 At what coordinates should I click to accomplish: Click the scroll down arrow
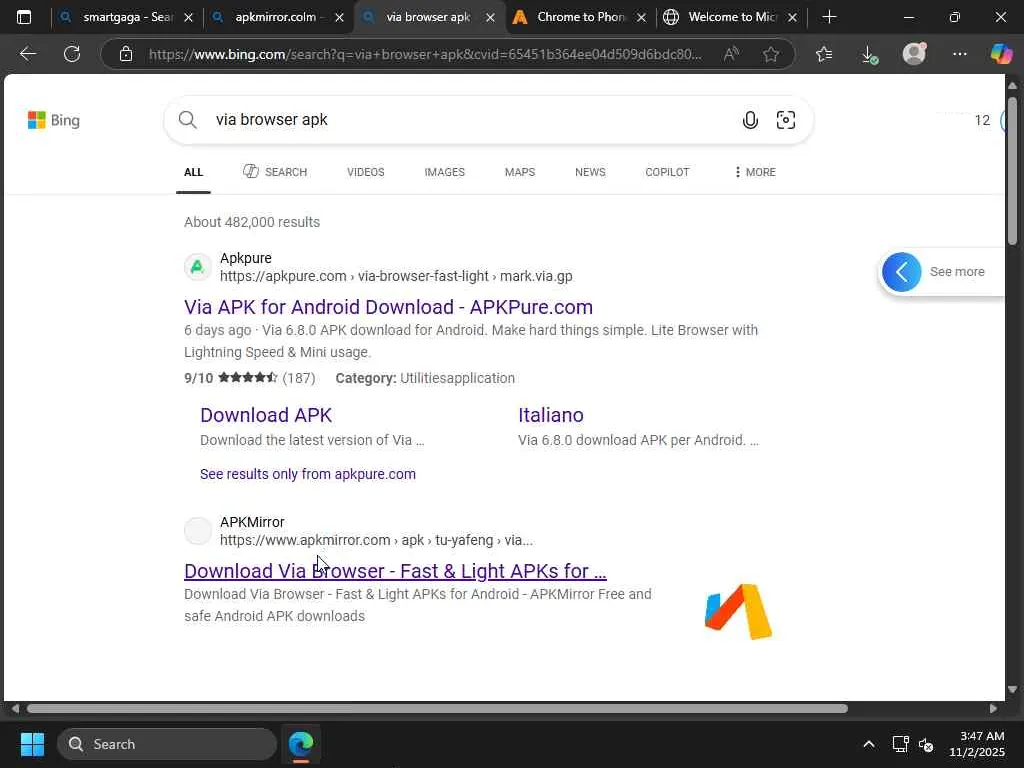[1012, 690]
